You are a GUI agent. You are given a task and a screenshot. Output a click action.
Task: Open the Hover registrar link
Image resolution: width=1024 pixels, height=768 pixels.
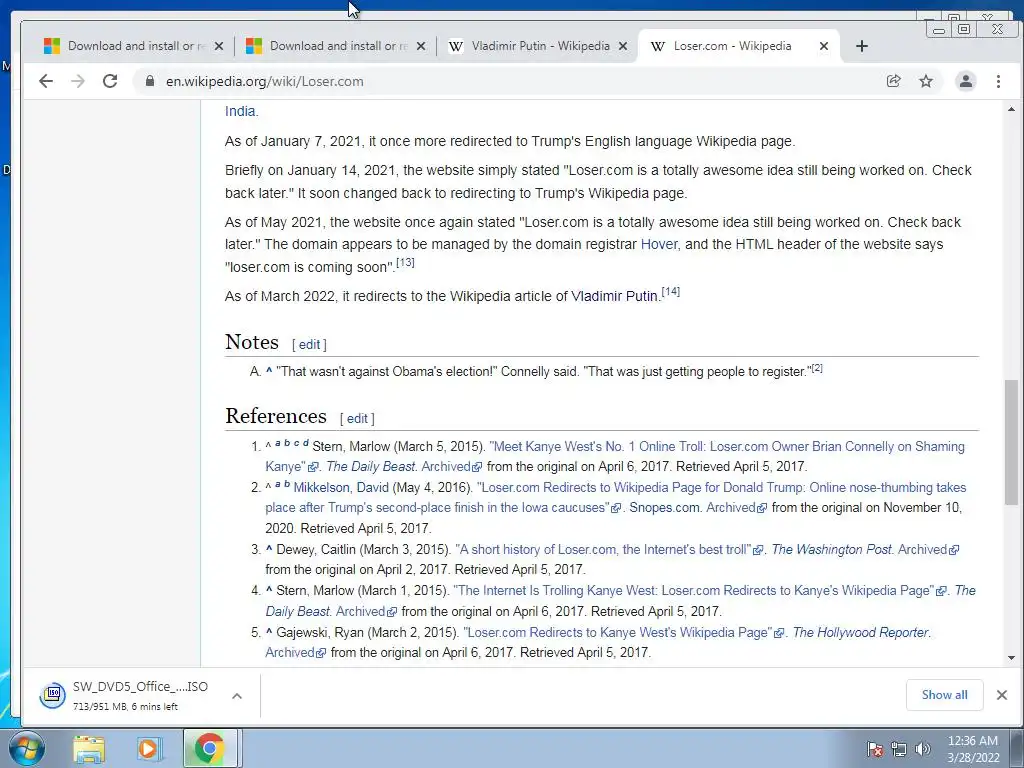(659, 244)
